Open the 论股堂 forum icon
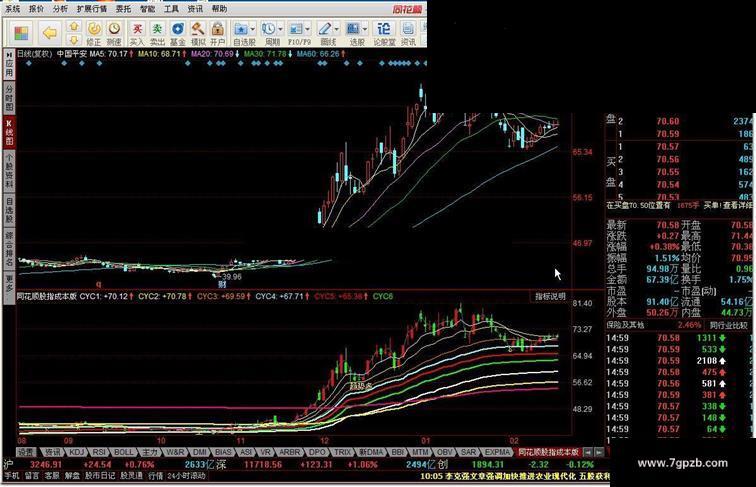This screenshot has width=756, height=487. click(x=384, y=33)
